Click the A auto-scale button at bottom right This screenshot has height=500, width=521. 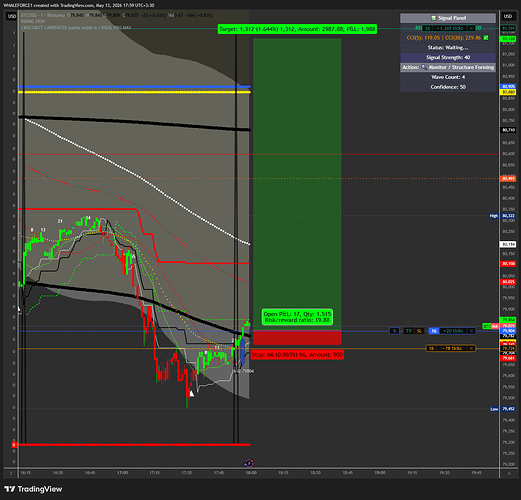point(509,473)
